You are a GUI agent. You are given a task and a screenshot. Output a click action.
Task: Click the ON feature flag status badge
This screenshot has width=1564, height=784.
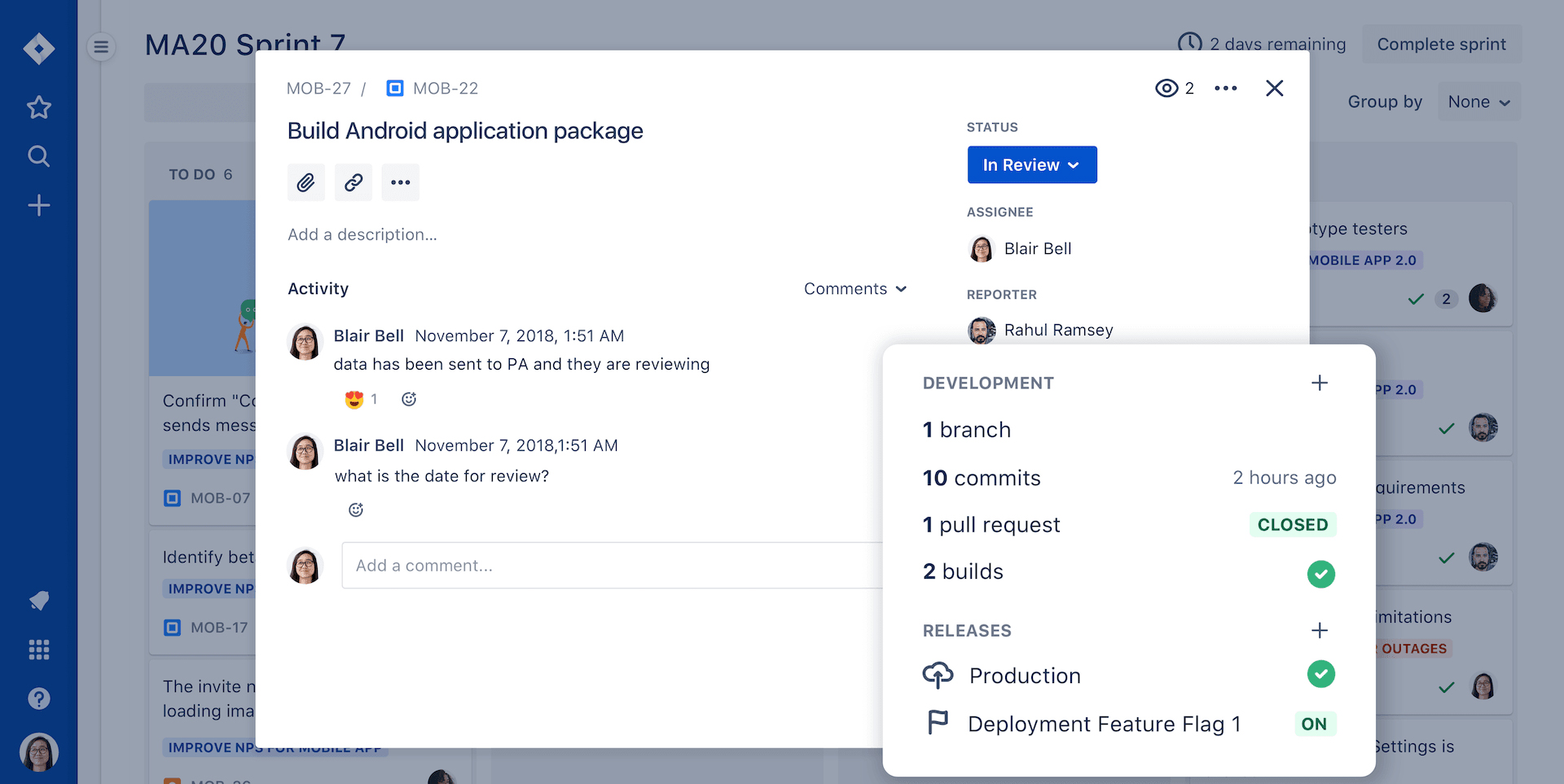[1314, 724]
